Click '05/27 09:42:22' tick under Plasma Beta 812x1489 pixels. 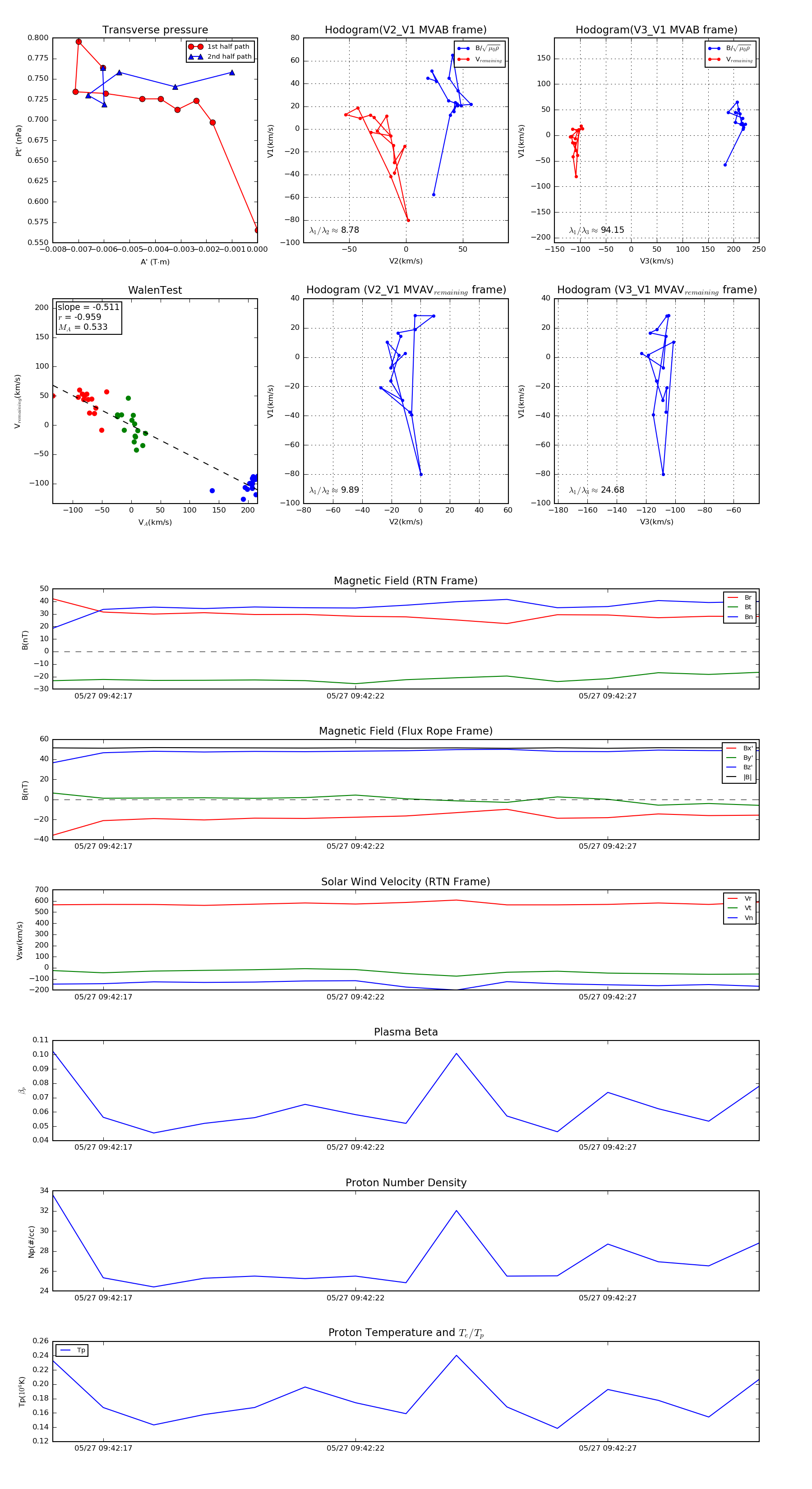(x=355, y=1147)
